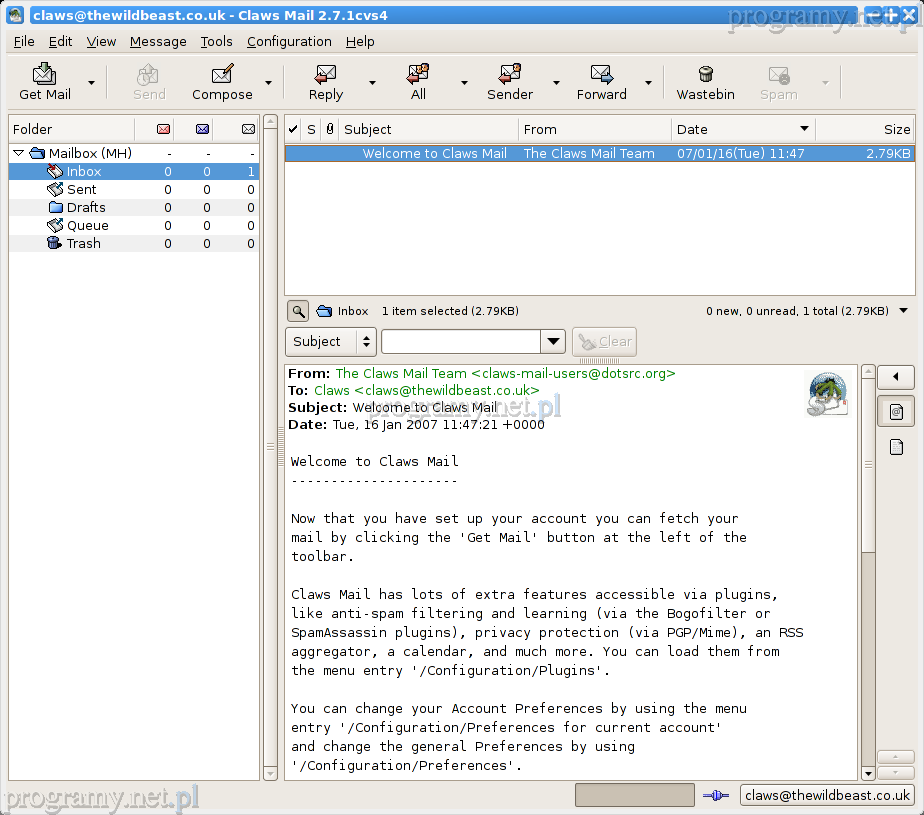
Task: Click the claws@thewildbeast.co.uk account button
Action: click(827, 796)
